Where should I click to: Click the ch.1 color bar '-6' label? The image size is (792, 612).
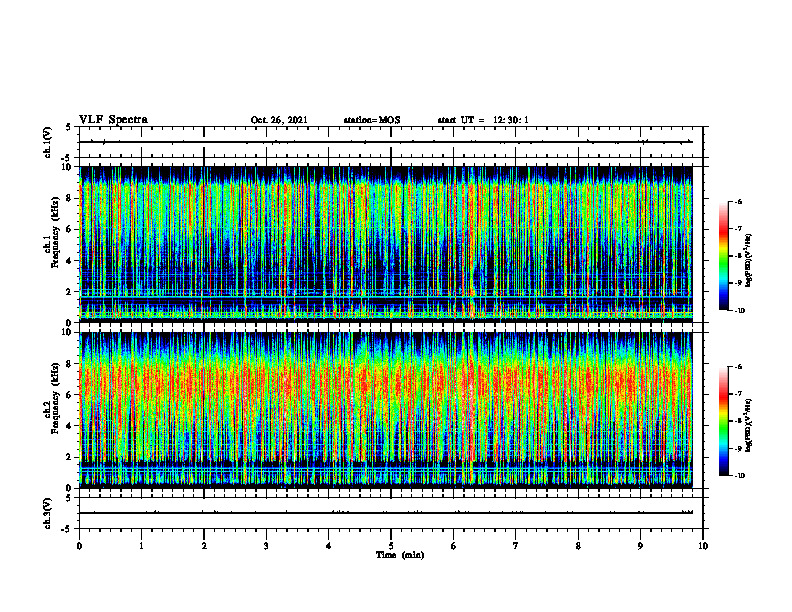click(738, 201)
